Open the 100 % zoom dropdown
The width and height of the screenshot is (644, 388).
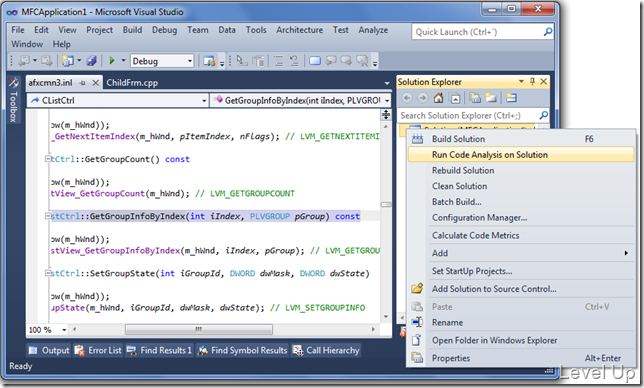[x=64, y=330]
